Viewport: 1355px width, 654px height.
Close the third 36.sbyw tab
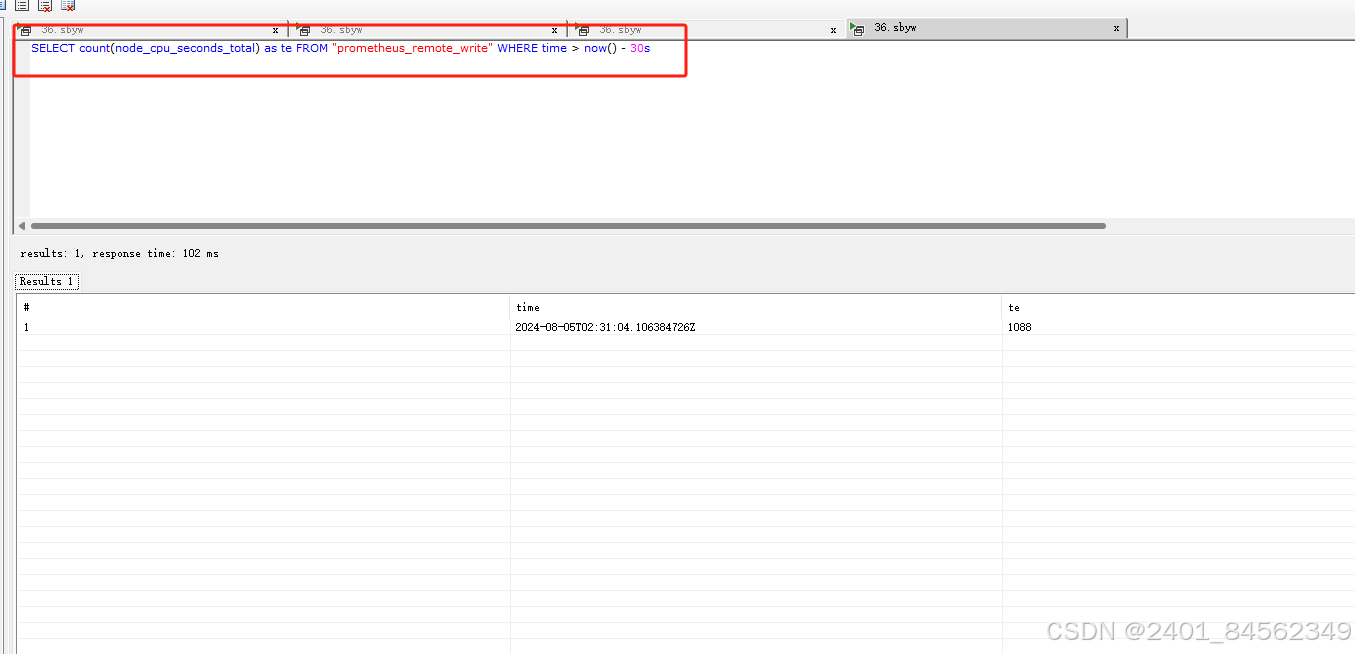pos(833,30)
